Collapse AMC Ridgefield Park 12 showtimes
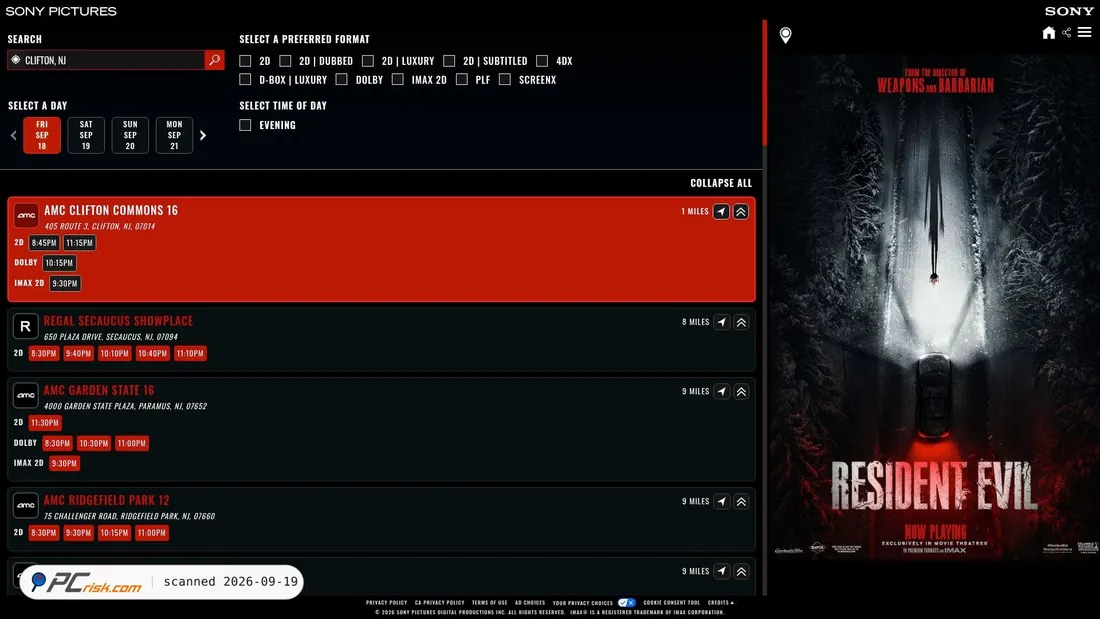 [x=741, y=502]
